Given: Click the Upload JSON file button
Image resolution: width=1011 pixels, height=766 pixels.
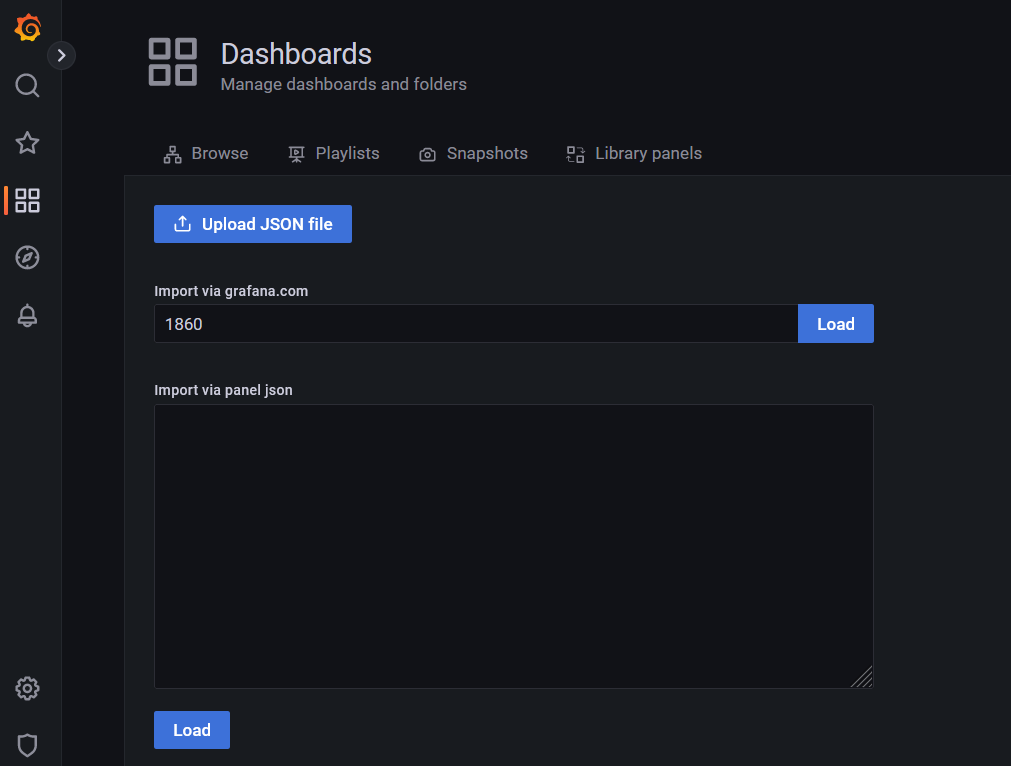Looking at the screenshot, I should click(x=253, y=224).
